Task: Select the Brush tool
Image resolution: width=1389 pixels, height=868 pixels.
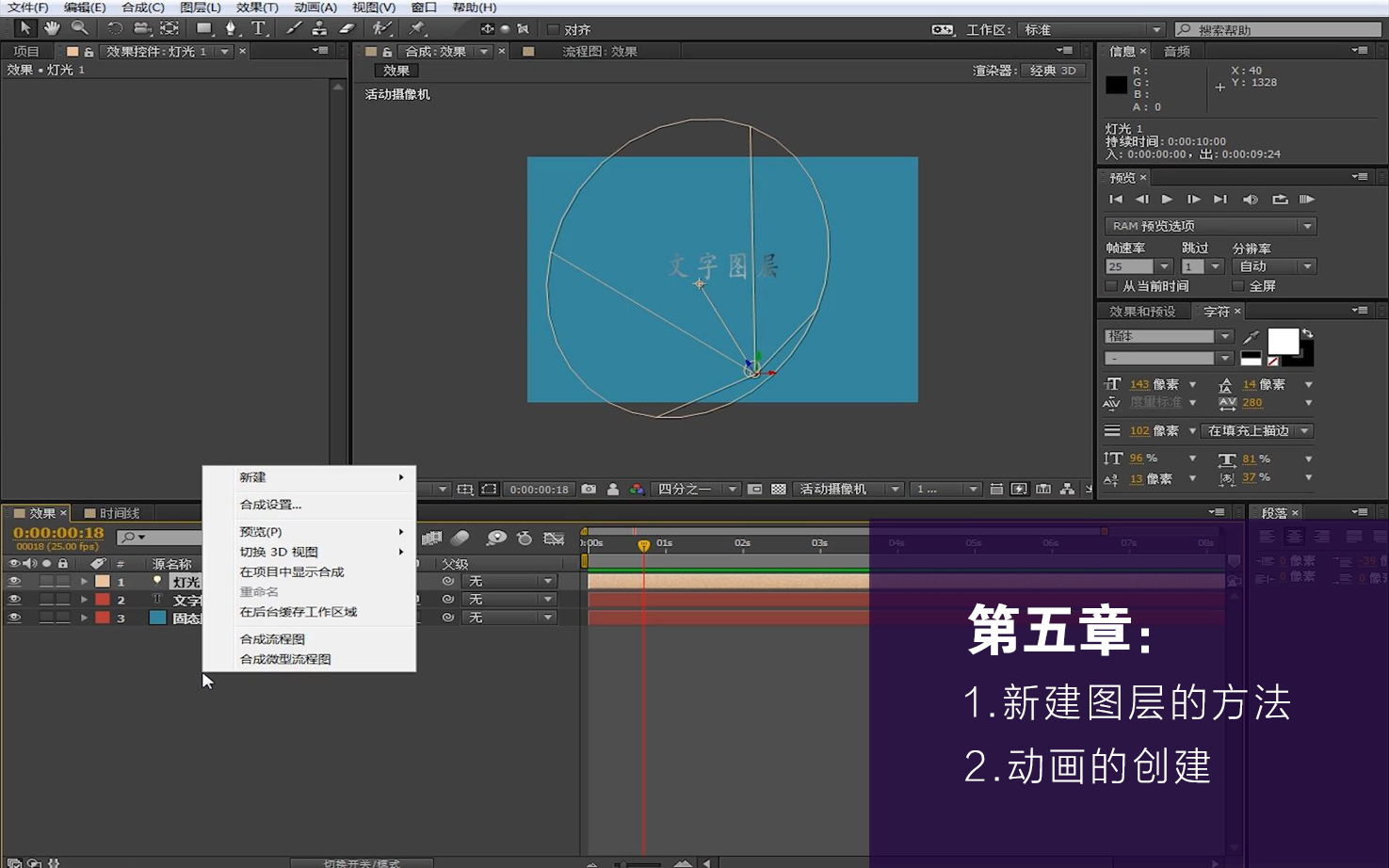Action: [294, 28]
